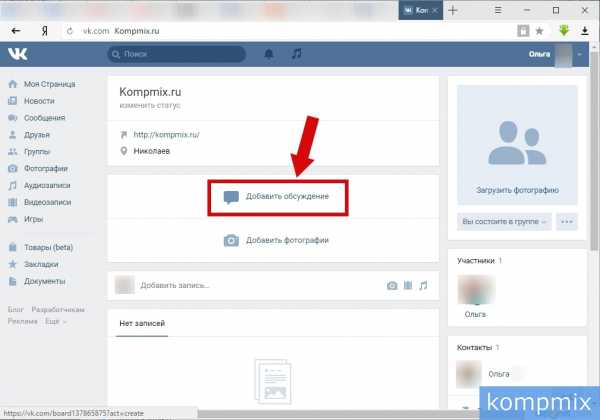
Task: Click the page vertical scrollbar
Action: pyautogui.click(x=594, y=153)
